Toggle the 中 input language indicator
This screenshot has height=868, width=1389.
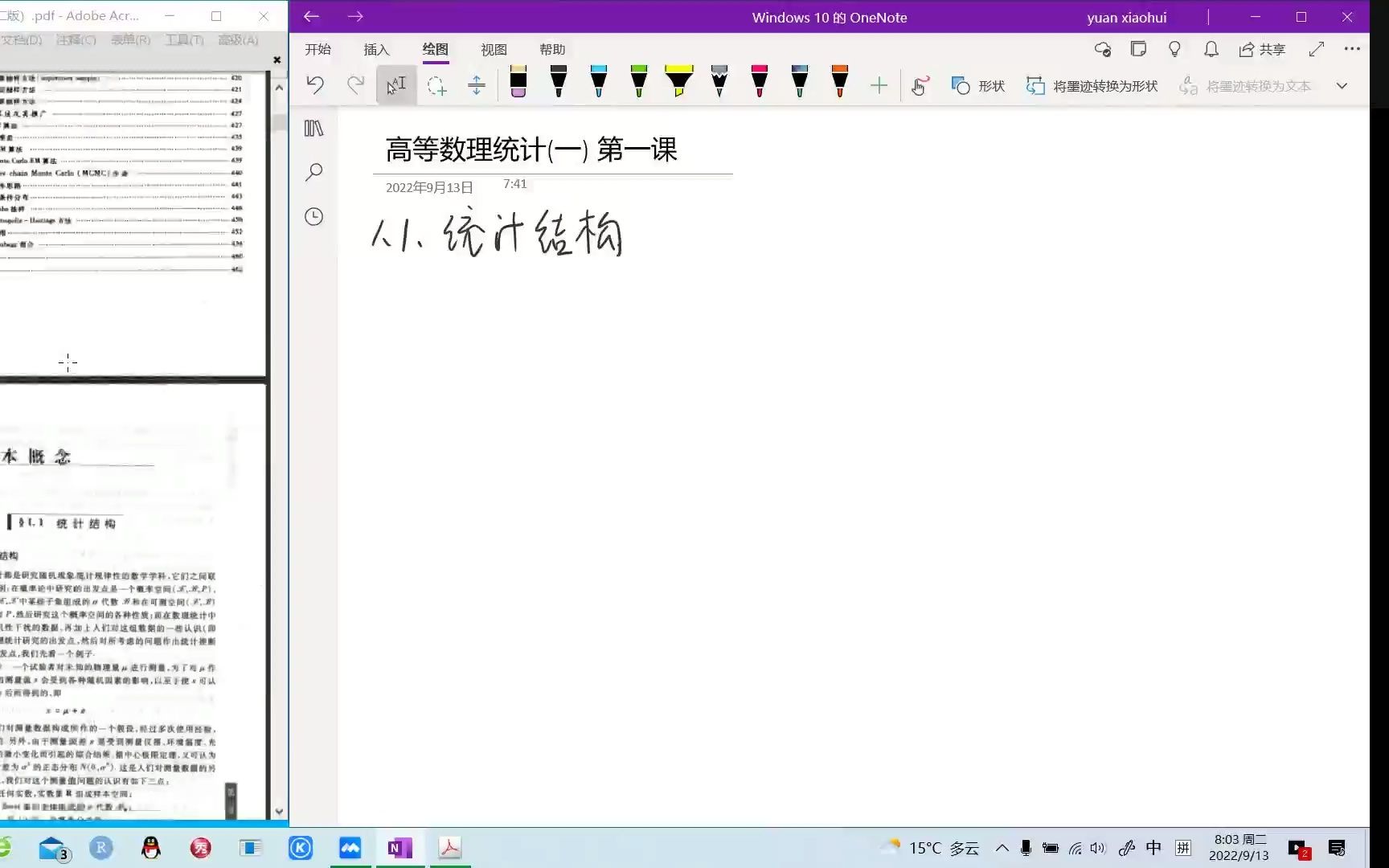pos(1153,848)
